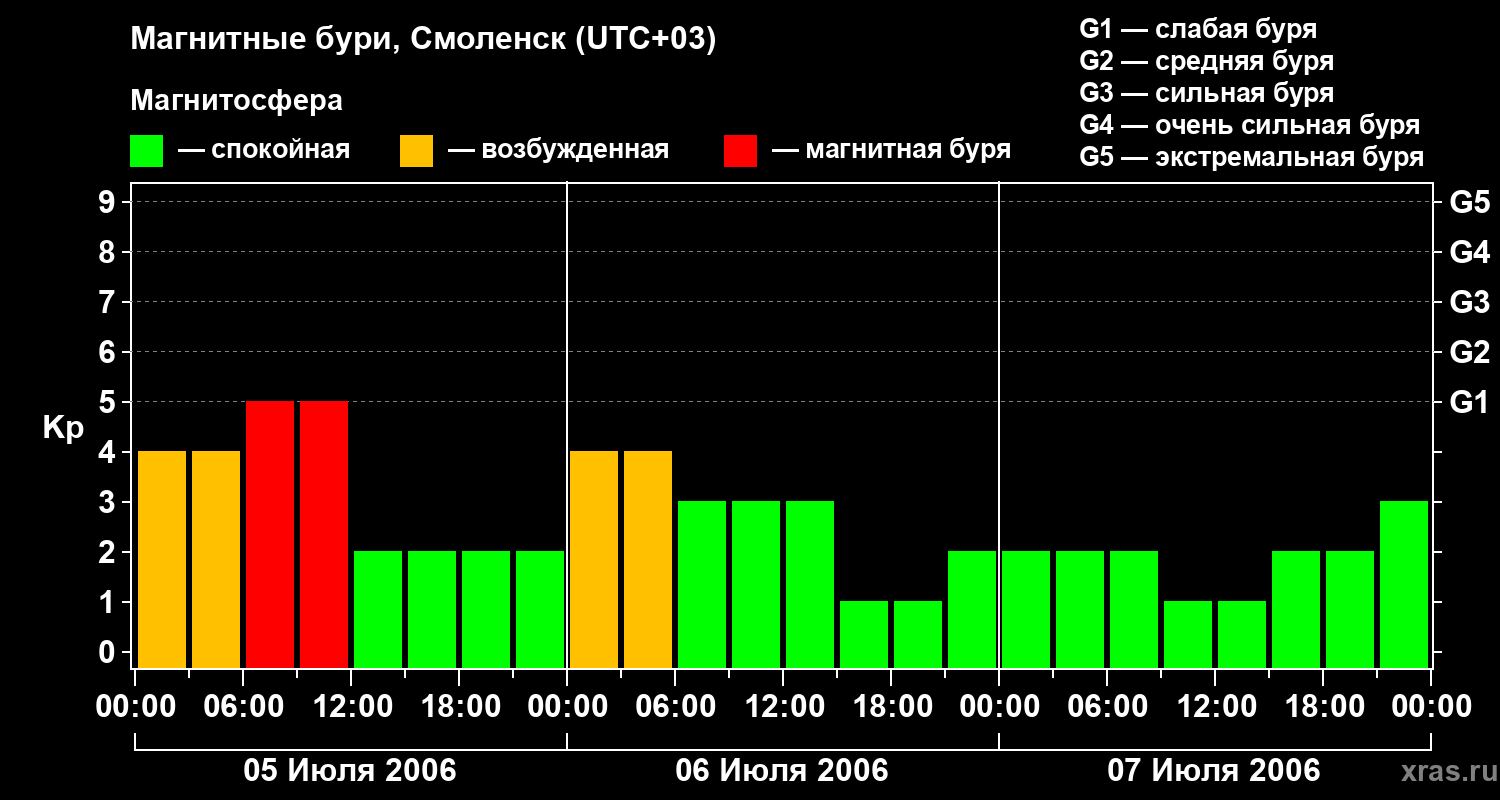Click the red bar at 06:00 on 05 Июля
The height and width of the screenshot is (800, 1500).
[270, 534]
